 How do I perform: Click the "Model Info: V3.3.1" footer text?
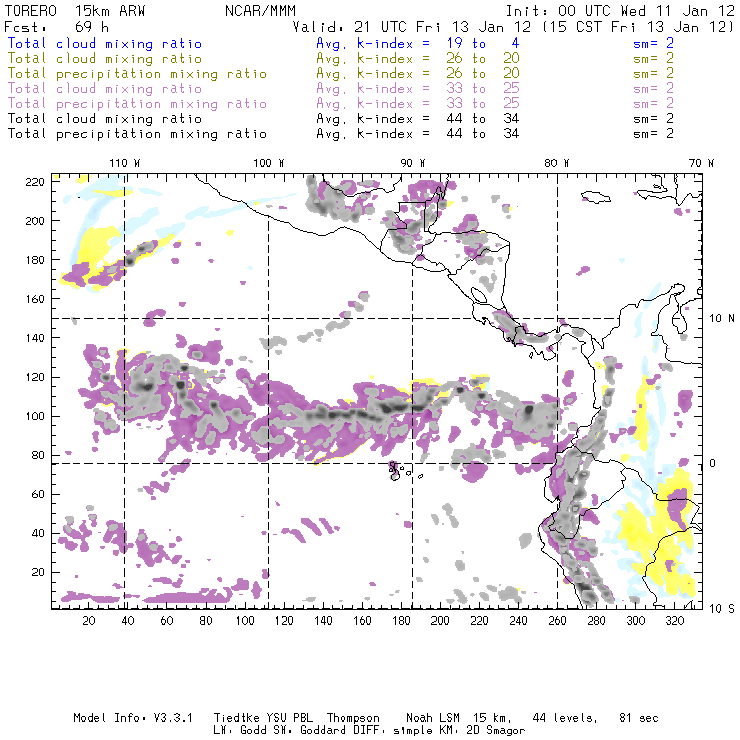click(x=133, y=718)
